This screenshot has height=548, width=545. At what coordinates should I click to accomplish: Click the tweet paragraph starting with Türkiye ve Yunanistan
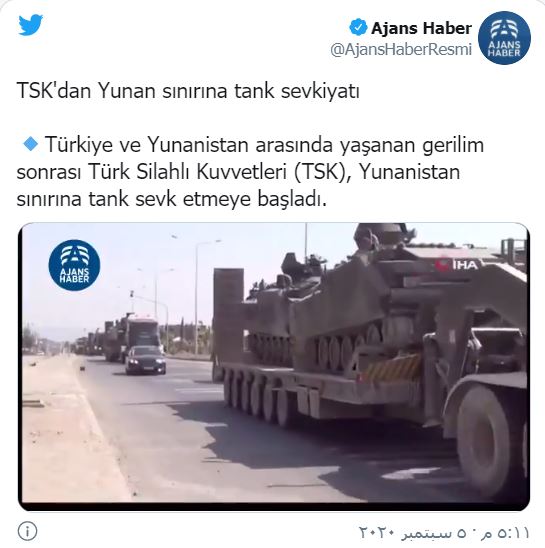click(x=250, y=172)
